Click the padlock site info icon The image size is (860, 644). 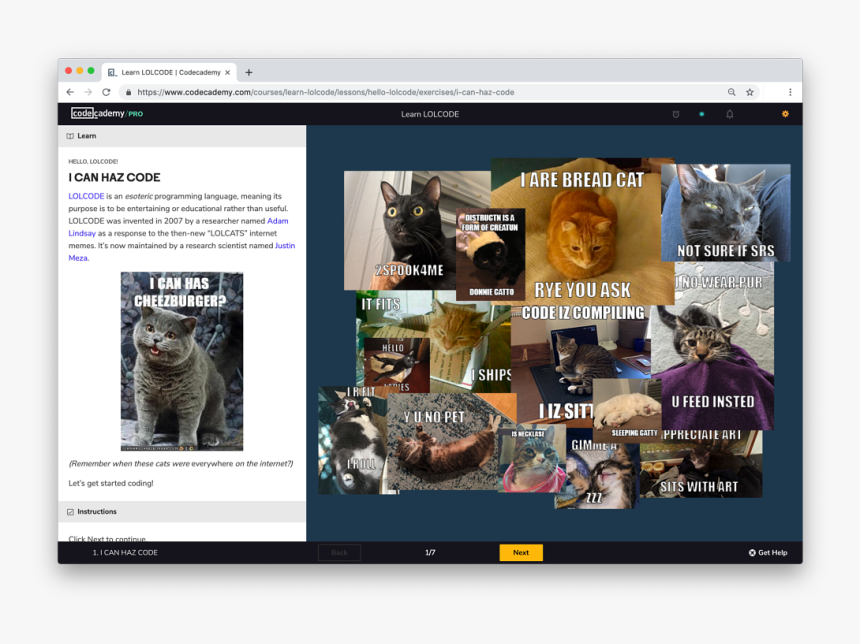tap(128, 92)
